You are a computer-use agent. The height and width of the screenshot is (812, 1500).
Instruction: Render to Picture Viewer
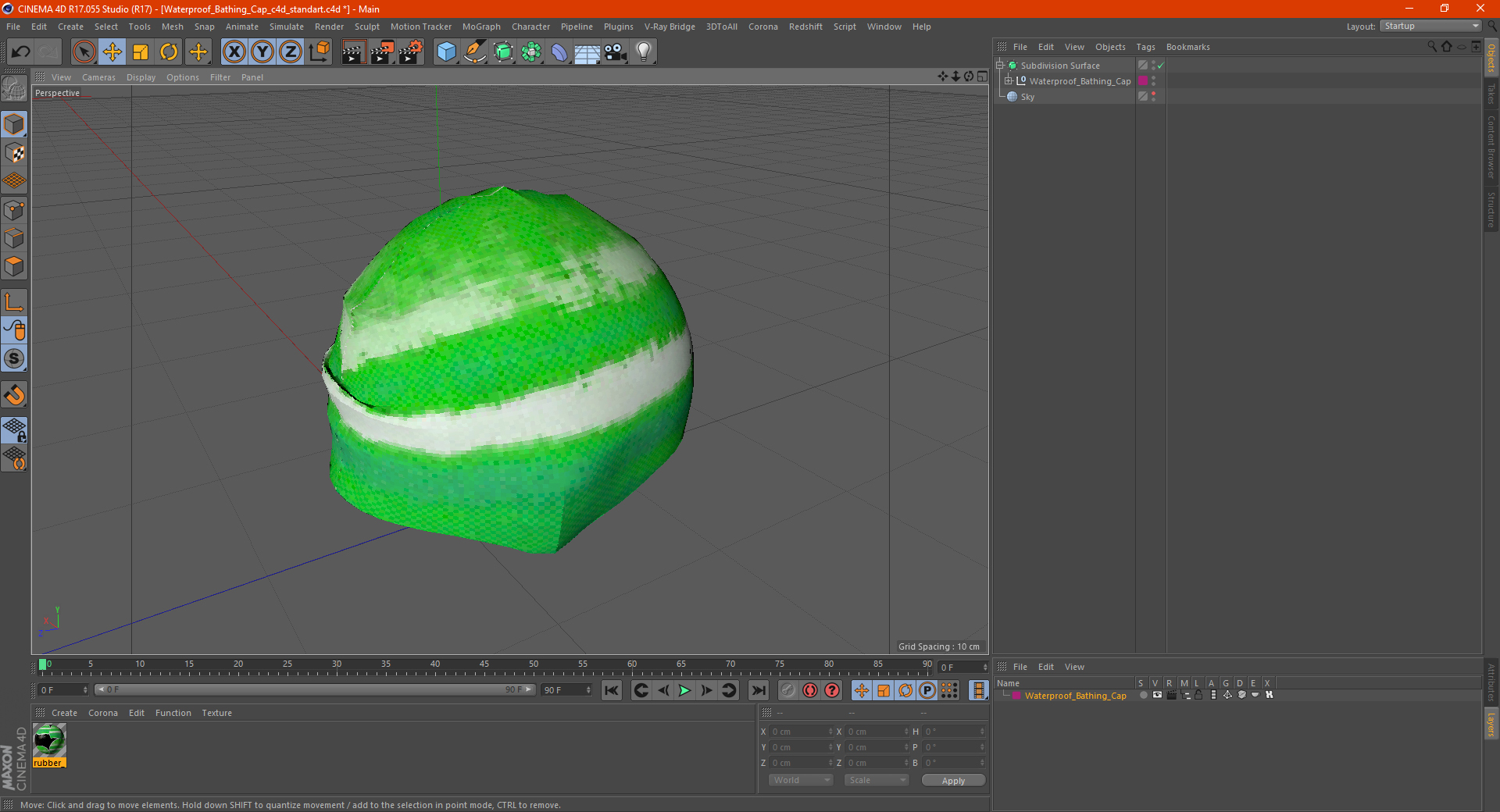[x=382, y=52]
